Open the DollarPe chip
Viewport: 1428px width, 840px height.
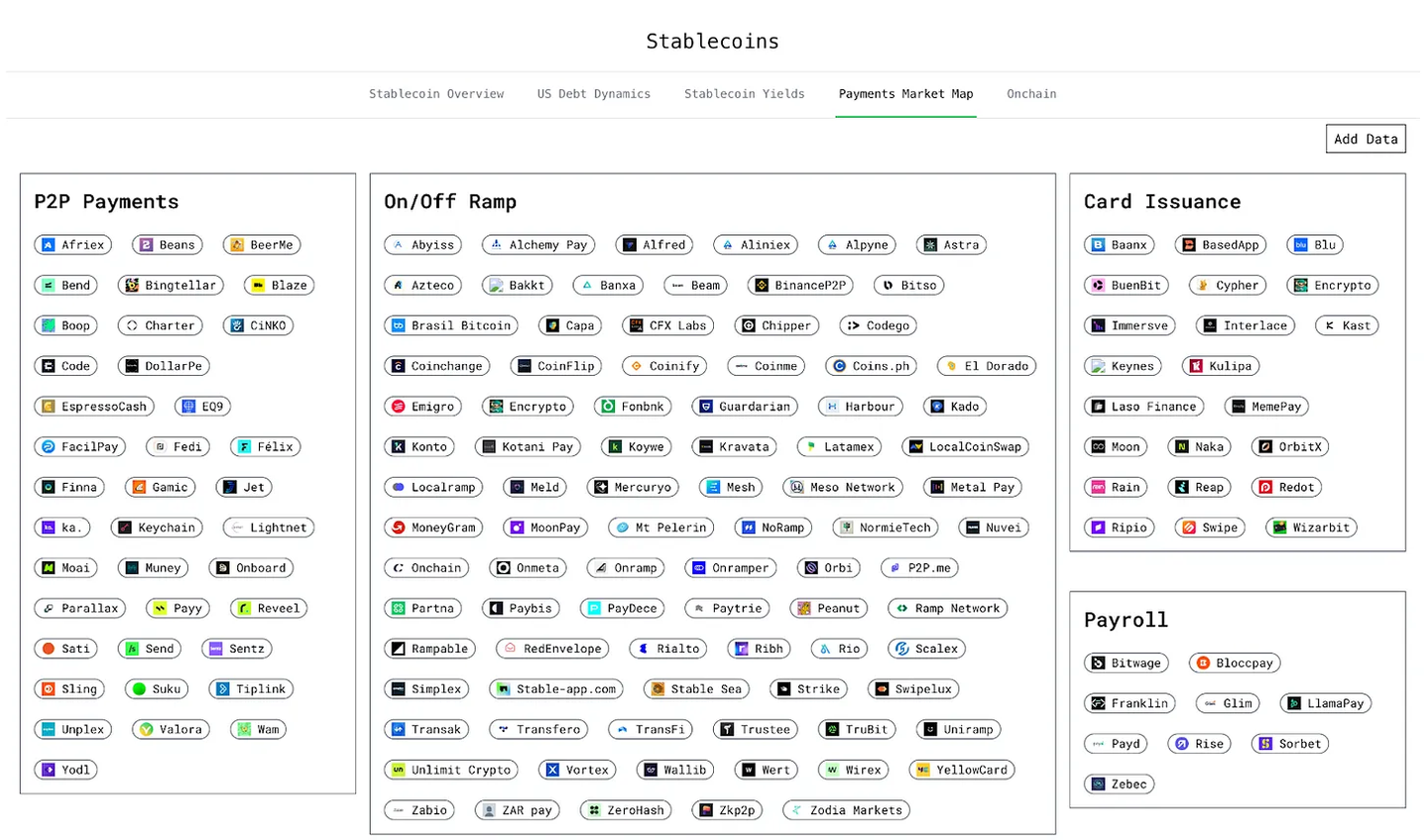164,366
